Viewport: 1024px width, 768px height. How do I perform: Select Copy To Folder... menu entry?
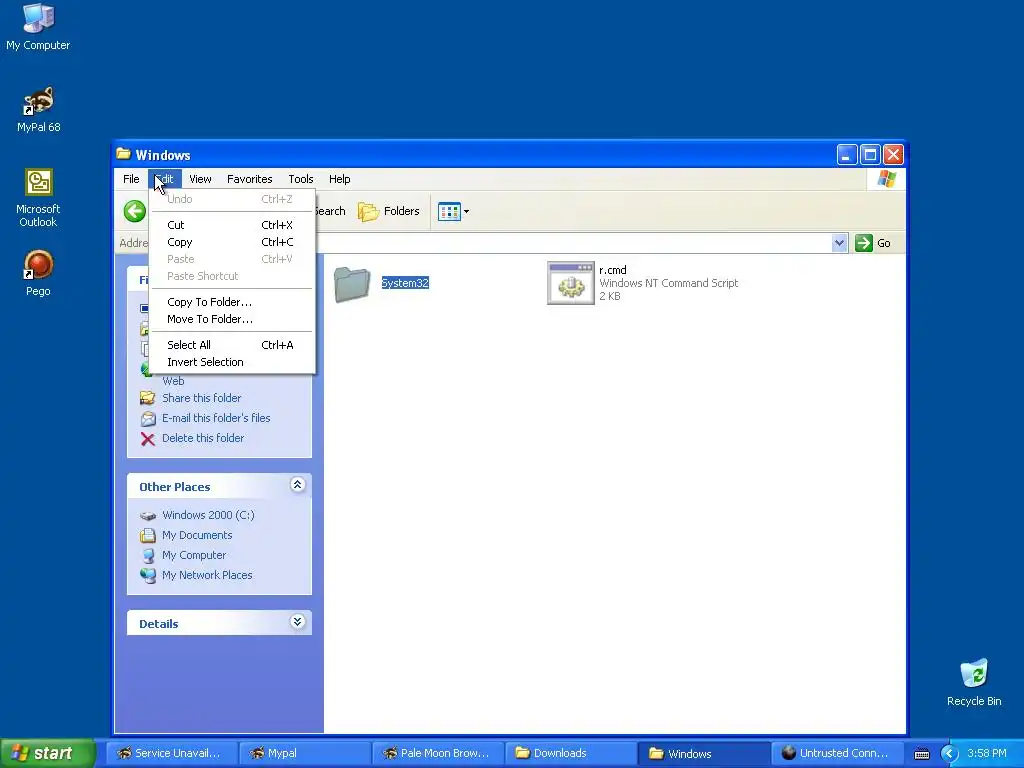[x=232, y=302]
